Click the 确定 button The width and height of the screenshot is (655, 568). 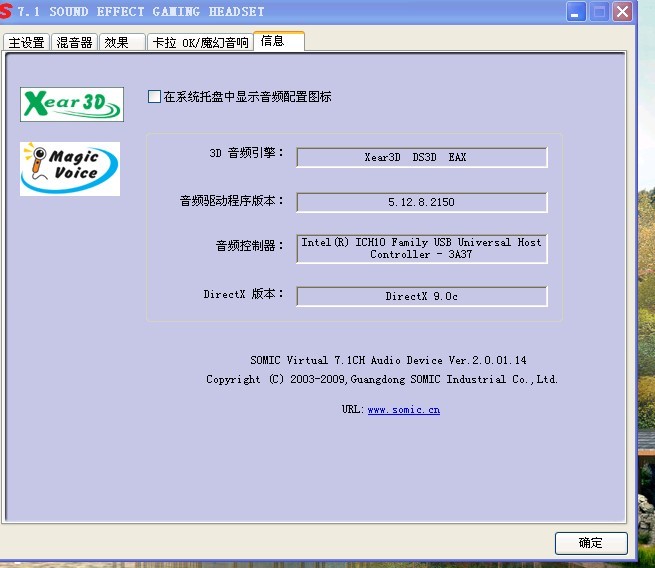coord(591,543)
